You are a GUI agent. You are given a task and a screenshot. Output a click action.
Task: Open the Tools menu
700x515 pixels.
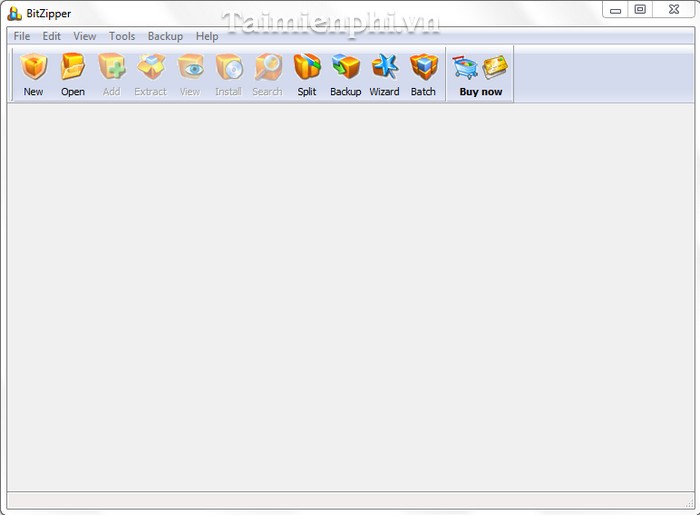tap(122, 36)
